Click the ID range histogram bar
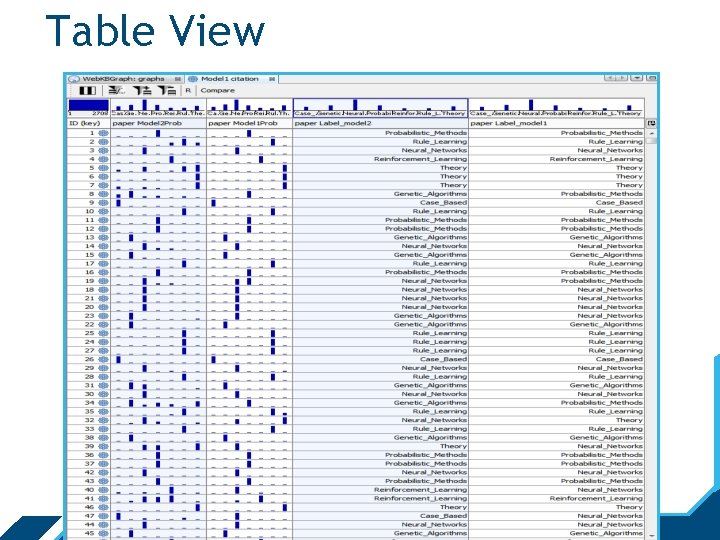This screenshot has width=720, height=540. (x=89, y=105)
